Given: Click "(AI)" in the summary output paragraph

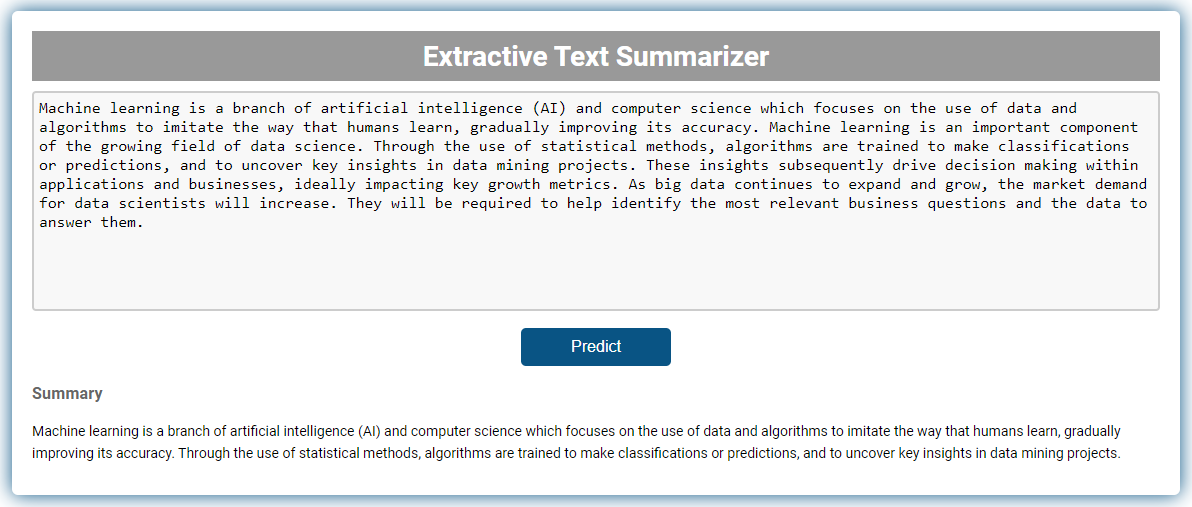Looking at the screenshot, I should pos(369,432).
